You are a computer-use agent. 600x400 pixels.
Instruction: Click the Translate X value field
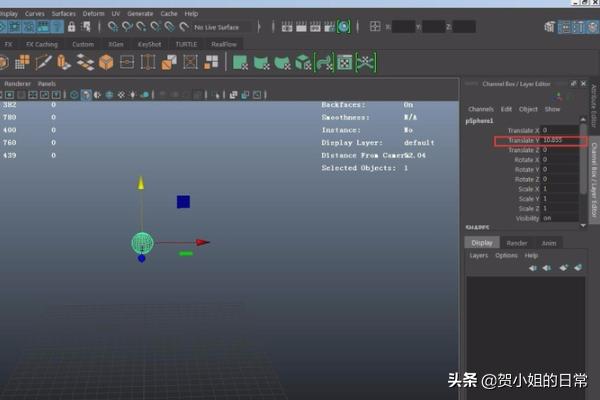click(560, 131)
